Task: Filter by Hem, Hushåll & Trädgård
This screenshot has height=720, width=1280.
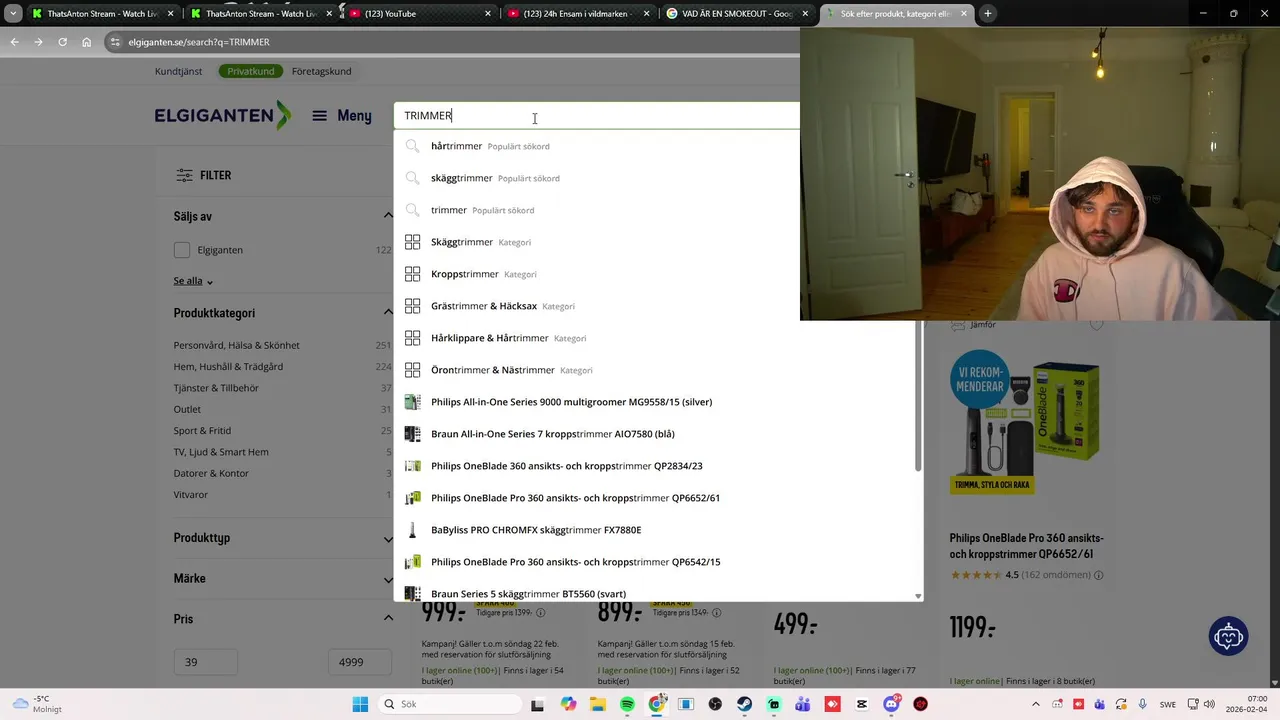Action: pyautogui.click(x=228, y=367)
